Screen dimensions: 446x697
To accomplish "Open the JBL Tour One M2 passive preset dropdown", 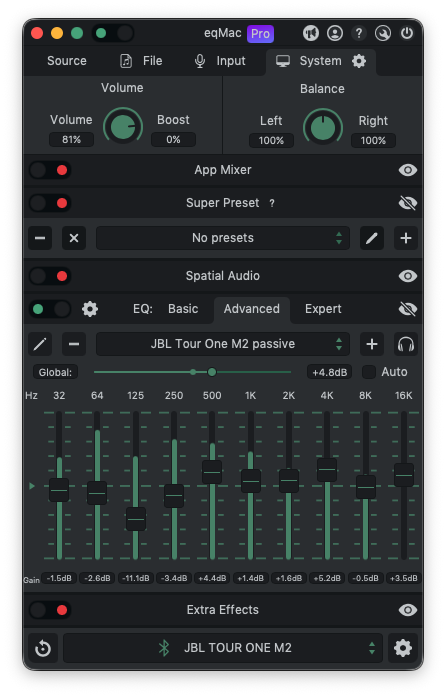I will coord(223,344).
